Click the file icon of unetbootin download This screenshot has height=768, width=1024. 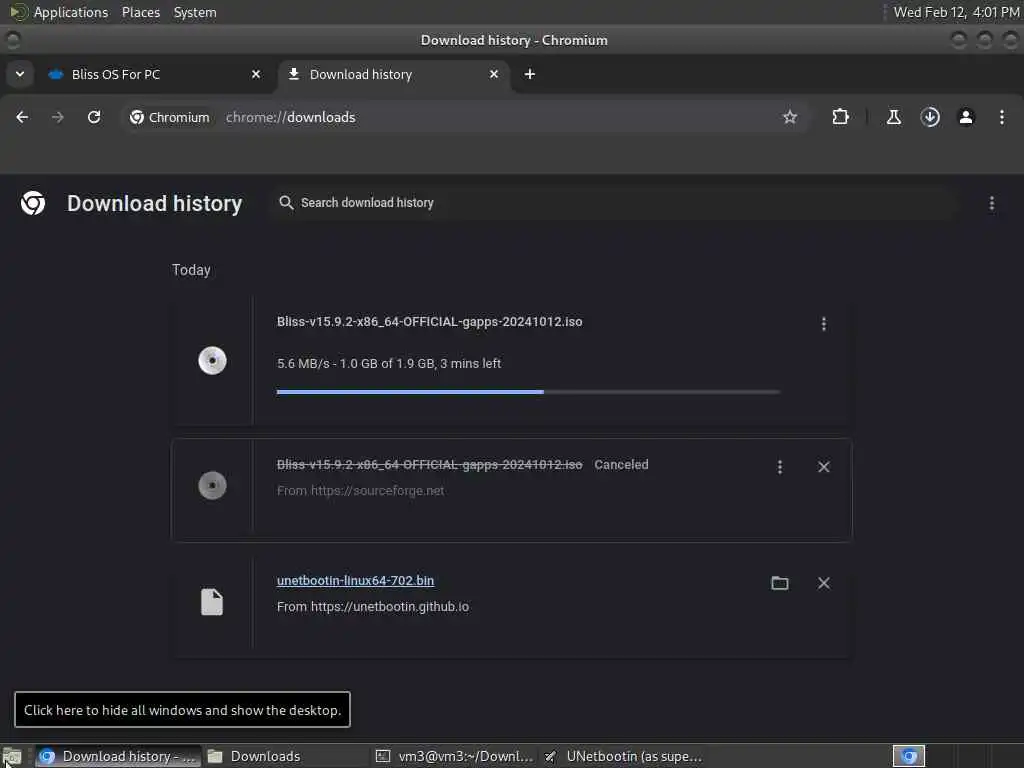(x=212, y=602)
